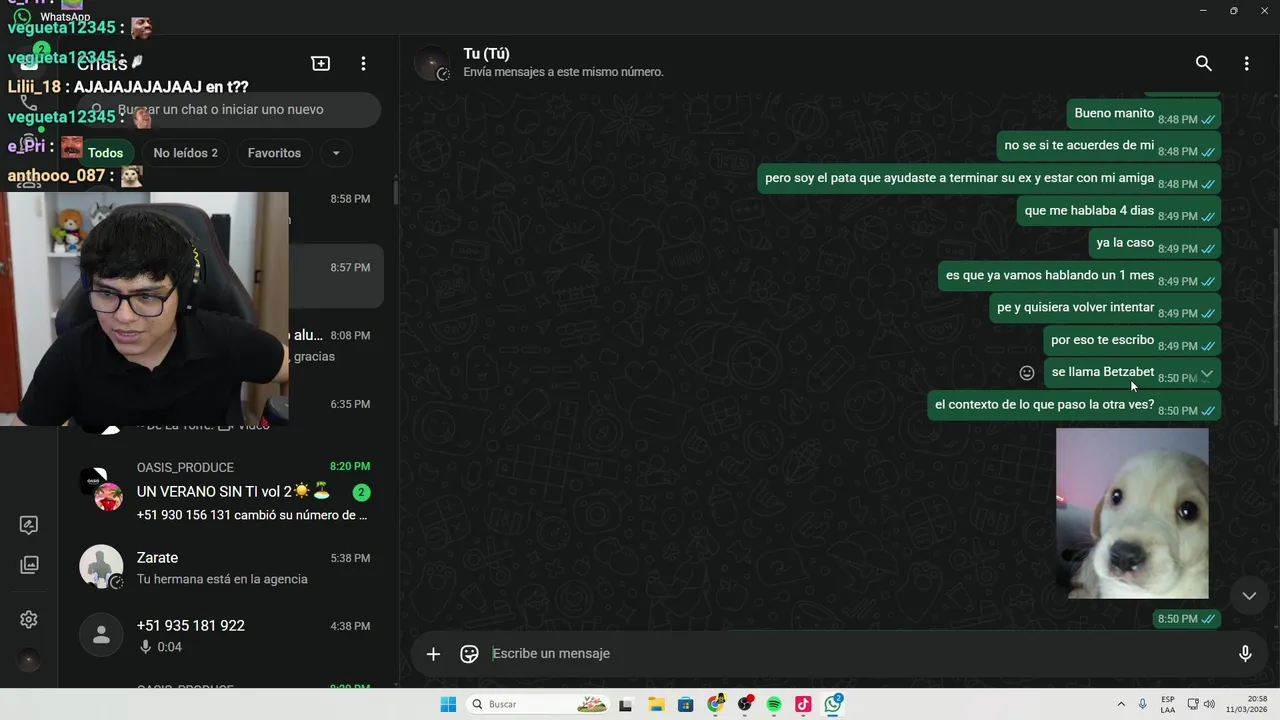1280x720 pixels.
Task: Open the emoji and sticker picker
Action: pyautogui.click(x=469, y=654)
